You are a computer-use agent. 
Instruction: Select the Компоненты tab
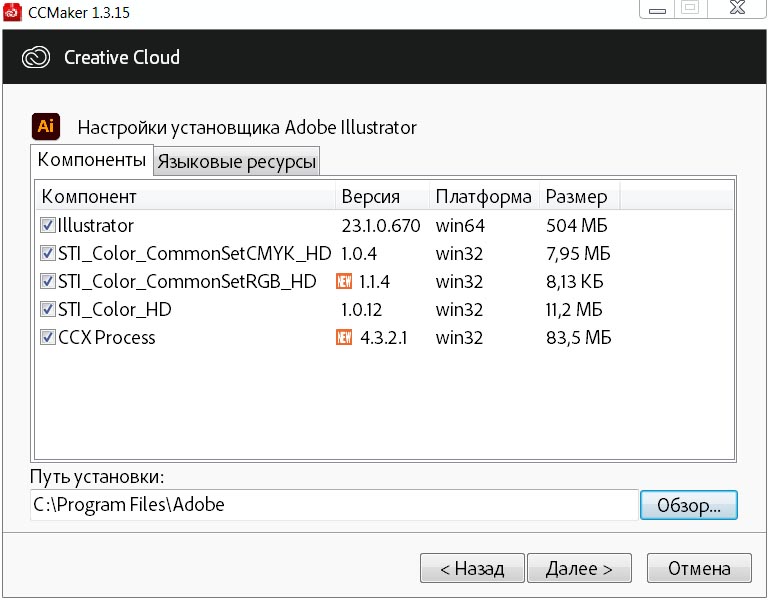[x=92, y=159]
